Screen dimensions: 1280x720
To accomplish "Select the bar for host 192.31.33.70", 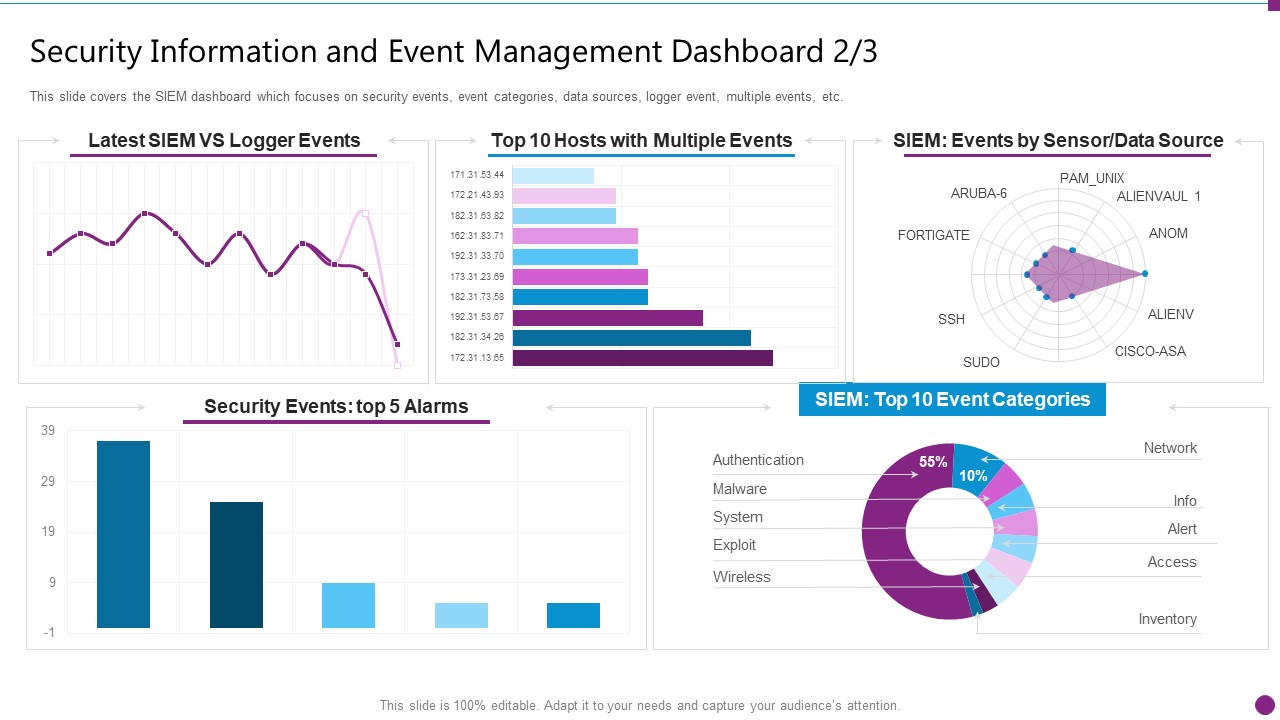I will click(x=575, y=256).
